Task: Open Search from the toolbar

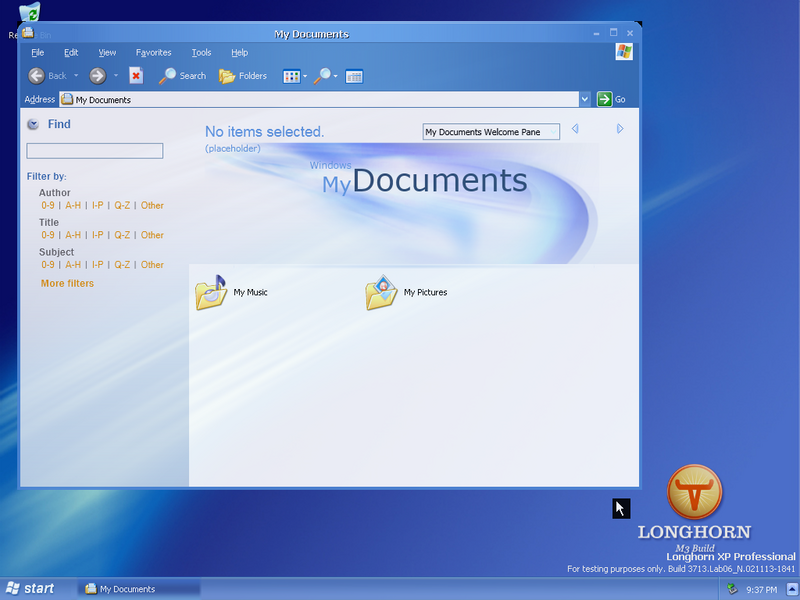Action: [x=182, y=76]
